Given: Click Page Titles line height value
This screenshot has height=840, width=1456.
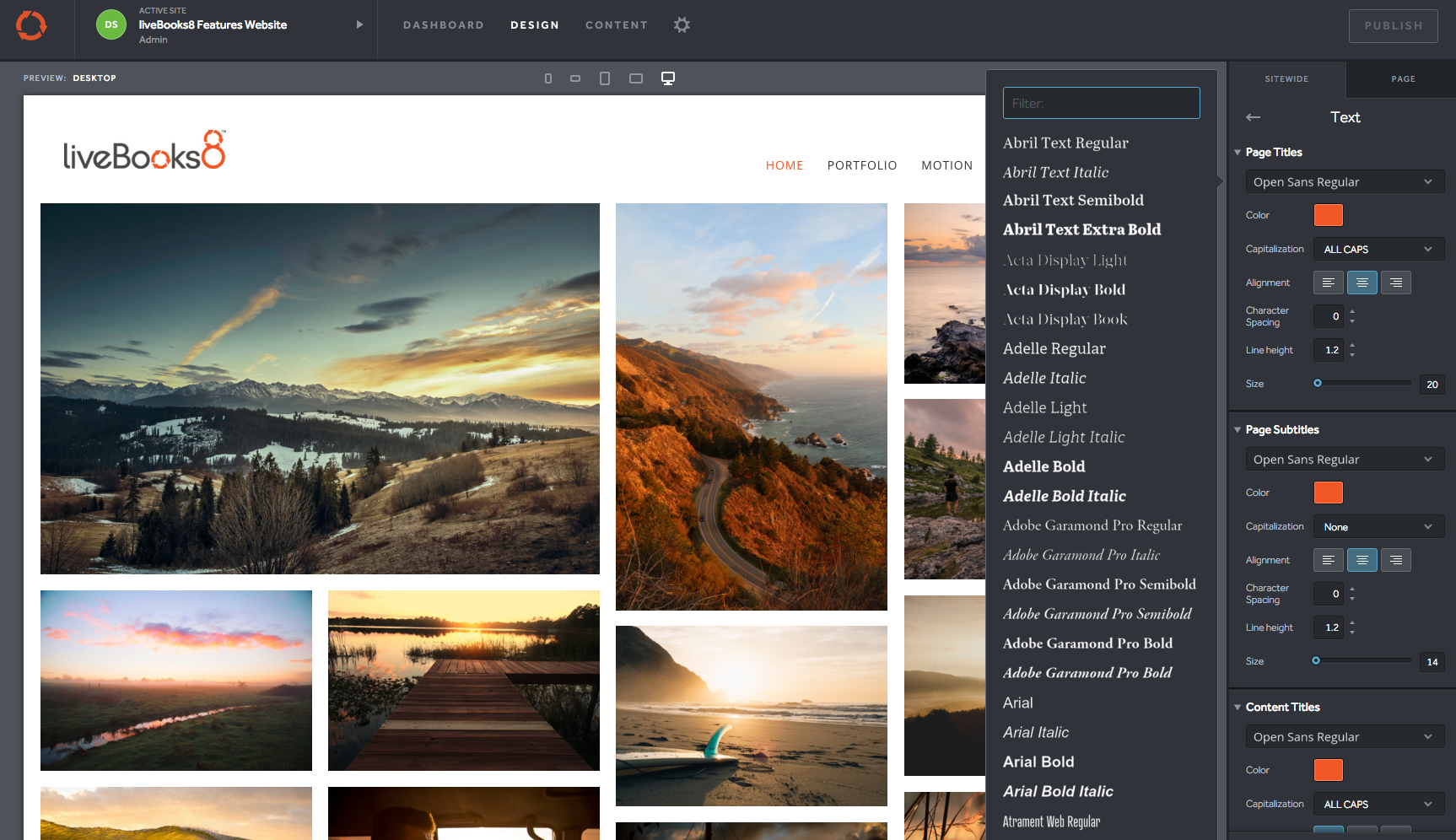Looking at the screenshot, I should 1329,350.
